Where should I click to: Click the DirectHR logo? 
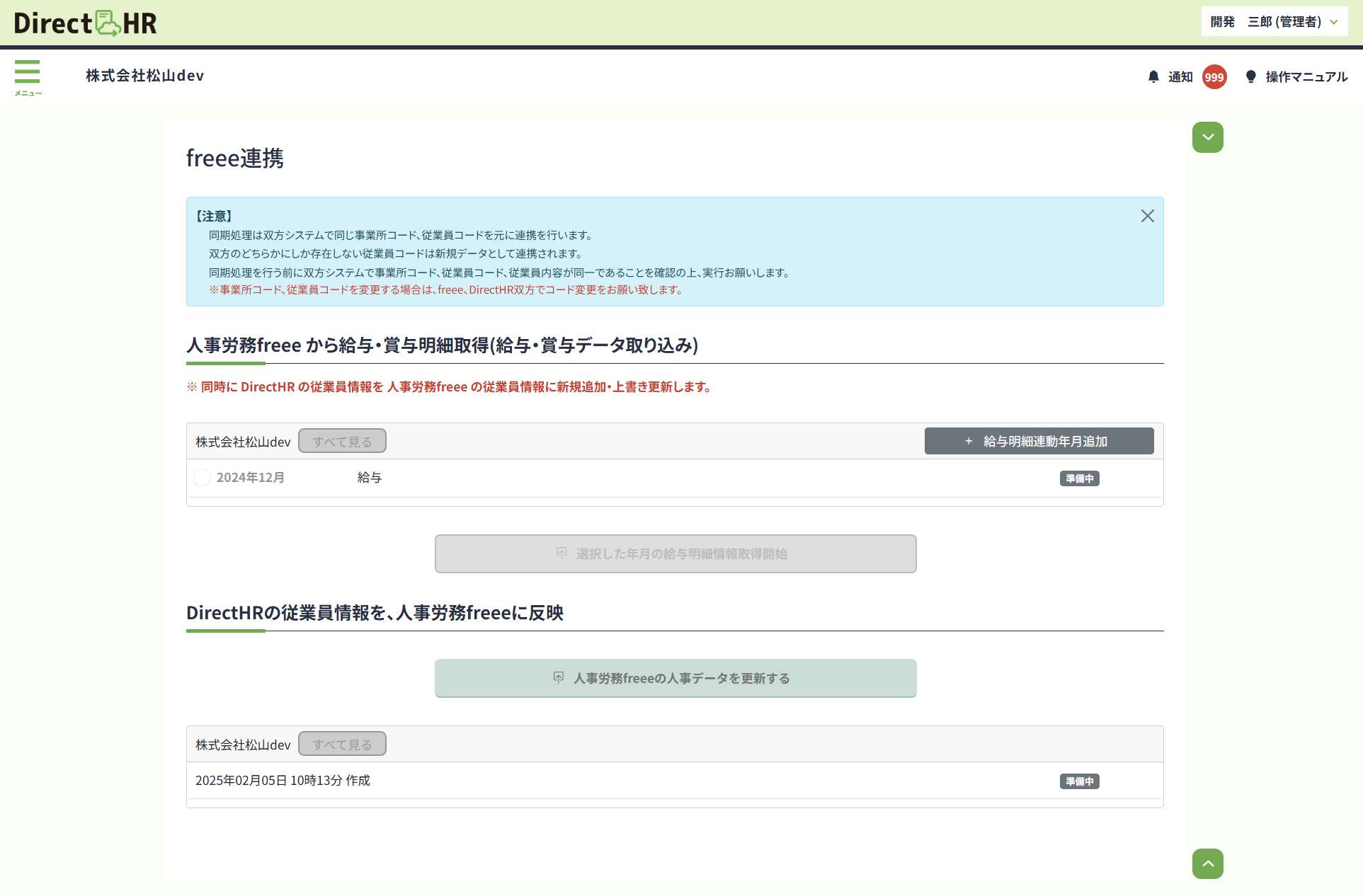pyautogui.click(x=85, y=23)
